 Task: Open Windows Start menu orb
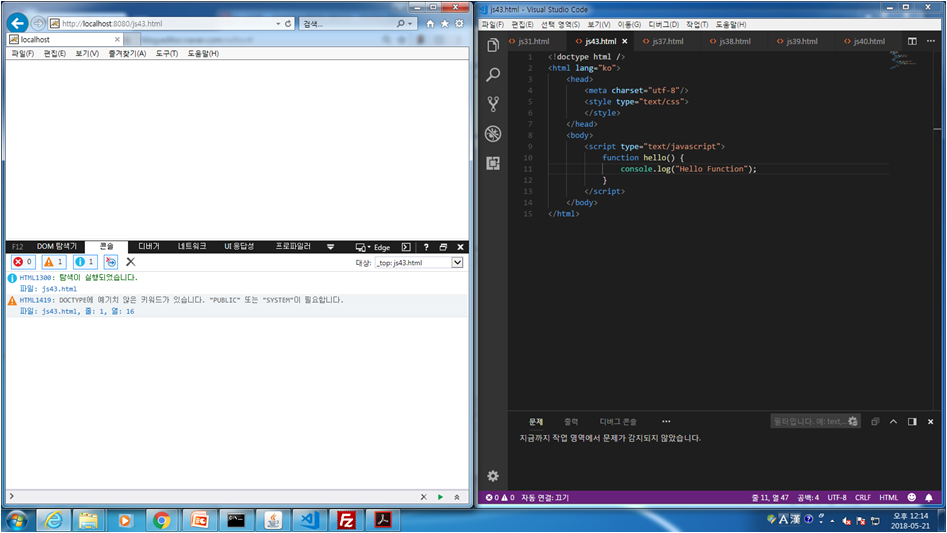(x=17, y=520)
